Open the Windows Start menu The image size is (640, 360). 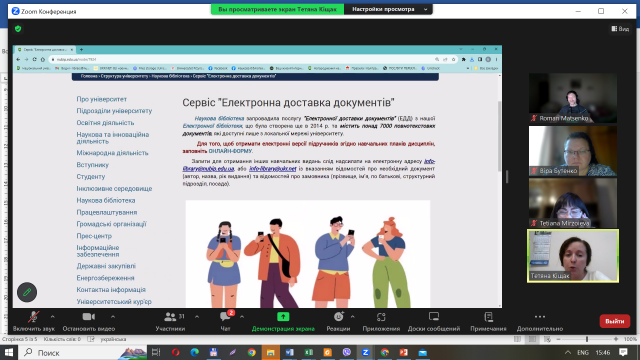click(9, 352)
